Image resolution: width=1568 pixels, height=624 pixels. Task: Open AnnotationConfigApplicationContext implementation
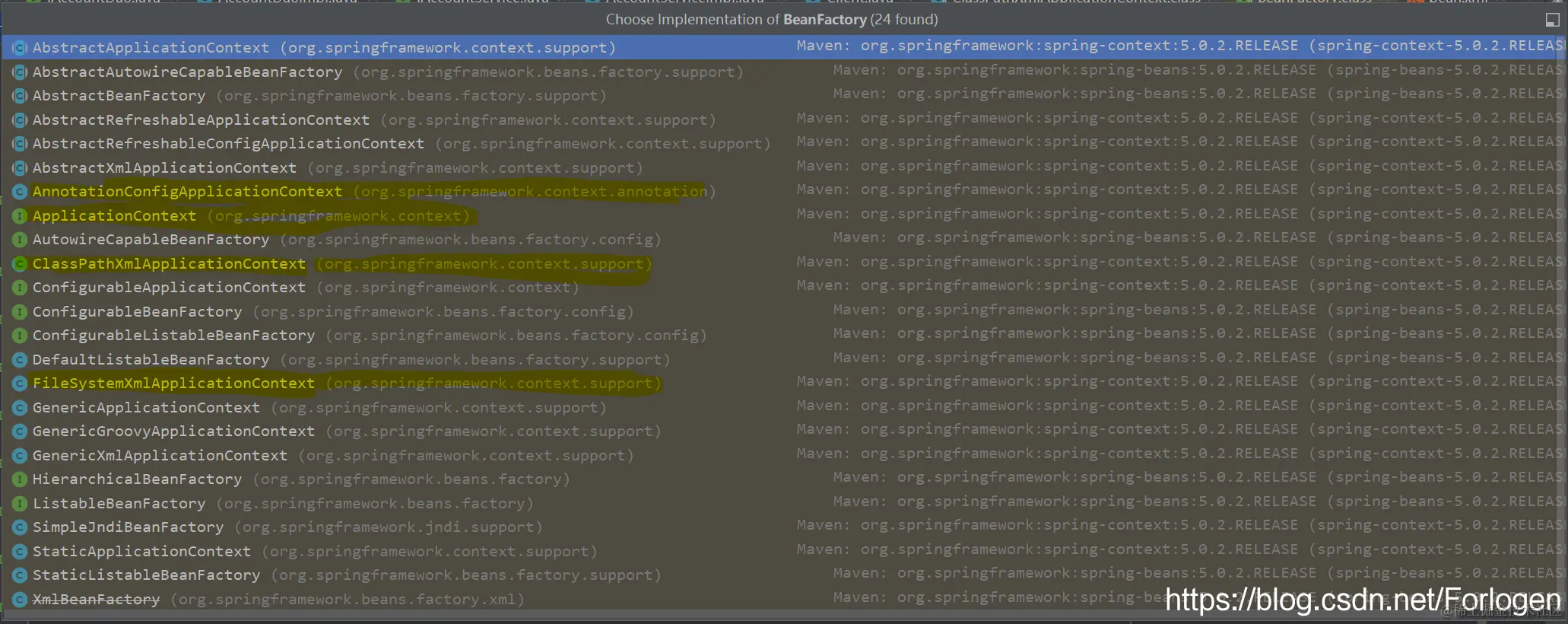click(x=187, y=192)
